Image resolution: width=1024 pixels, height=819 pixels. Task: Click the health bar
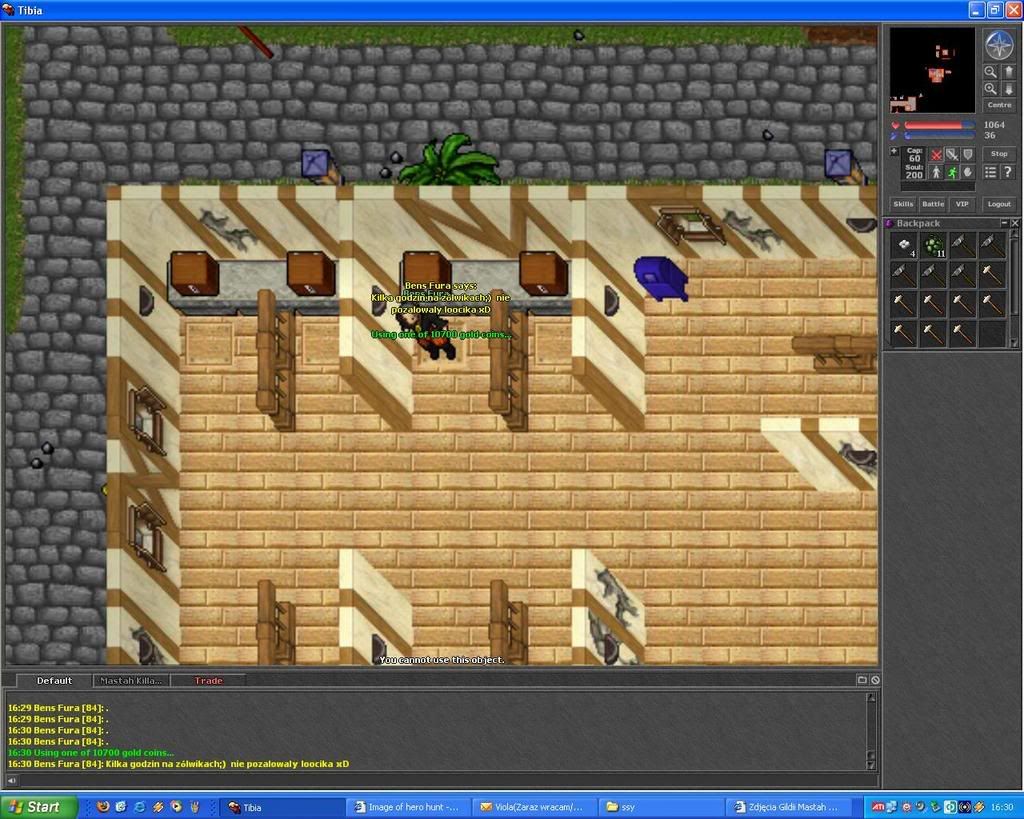(939, 125)
